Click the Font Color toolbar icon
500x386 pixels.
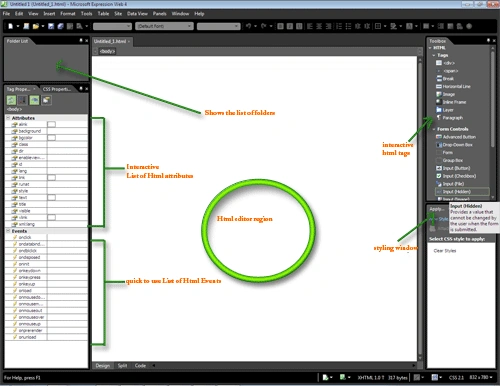click(x=409, y=26)
